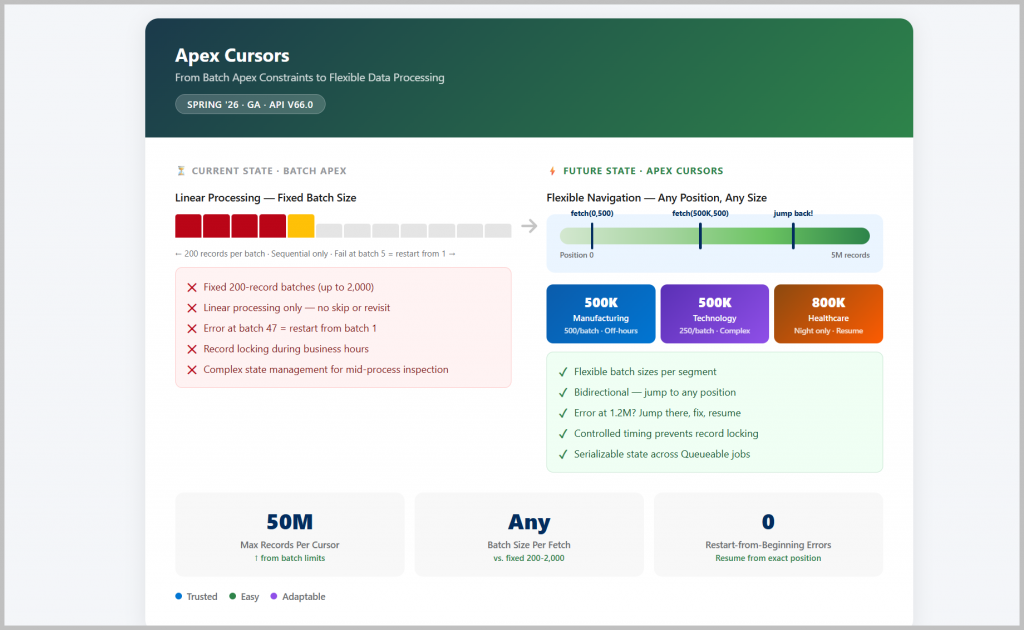Open the 500K Technology card

coord(714,314)
